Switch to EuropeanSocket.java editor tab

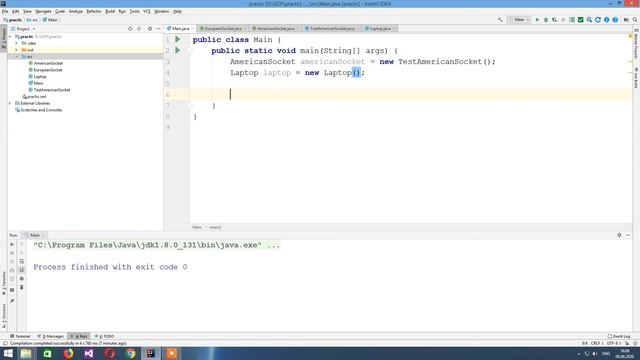(x=223, y=29)
